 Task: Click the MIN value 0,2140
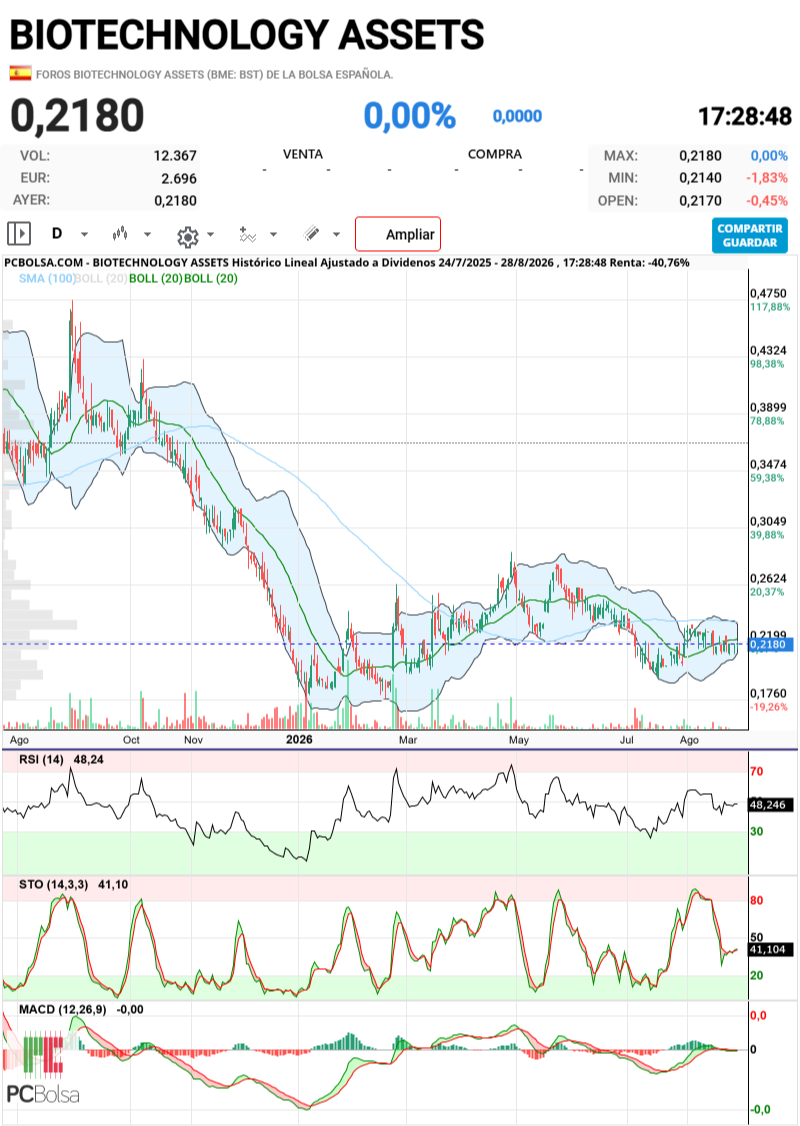click(x=700, y=177)
